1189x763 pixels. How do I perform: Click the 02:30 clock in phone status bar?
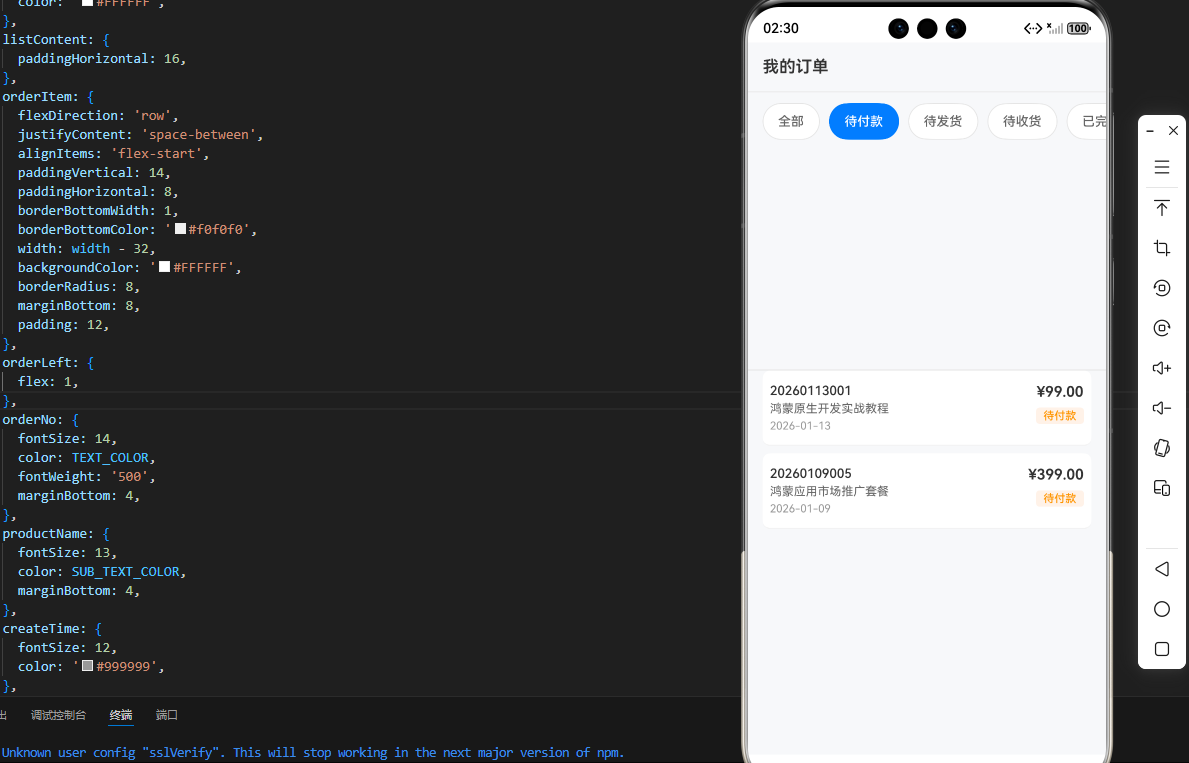pos(780,29)
